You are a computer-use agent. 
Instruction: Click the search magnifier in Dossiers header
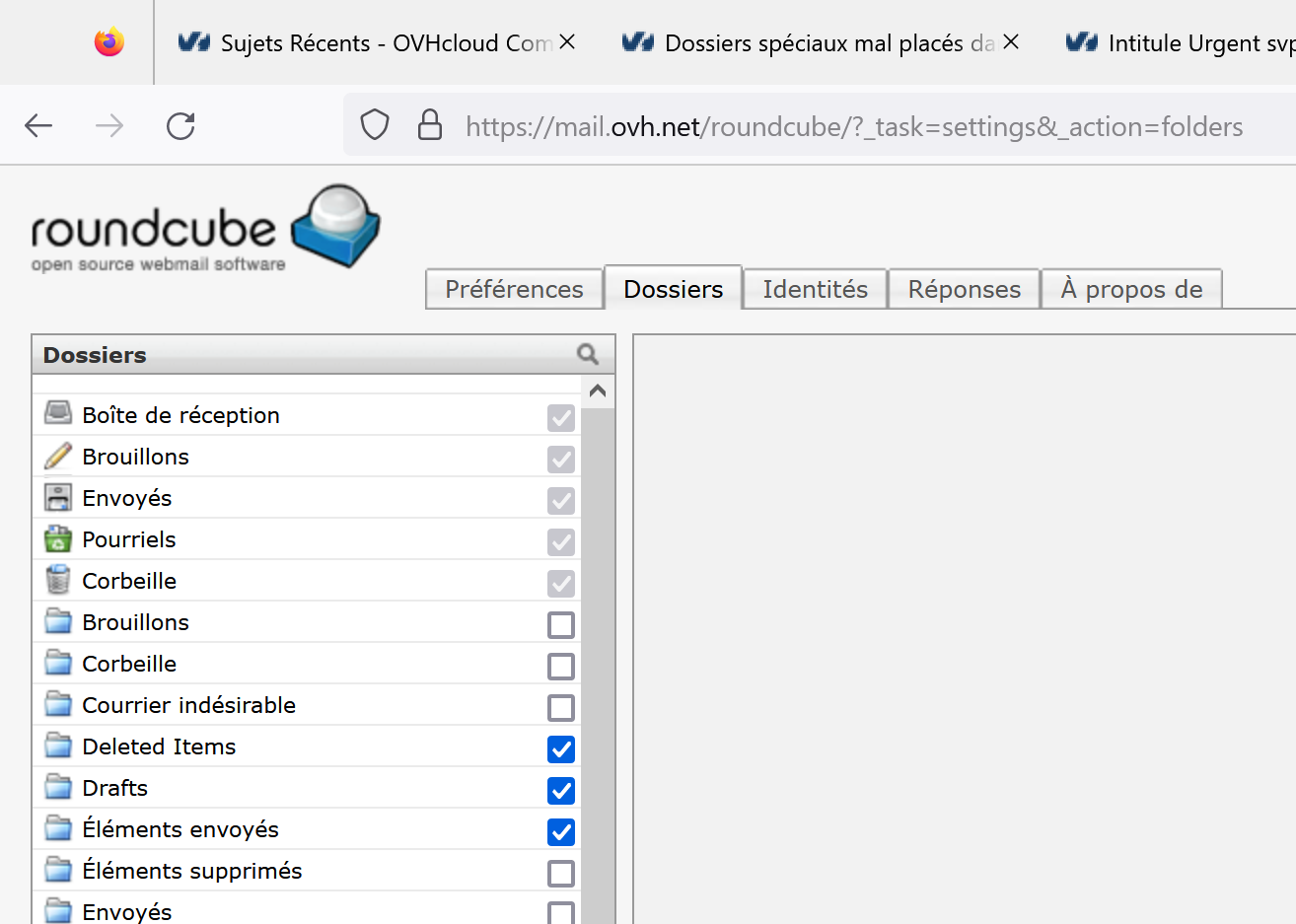pos(588,354)
